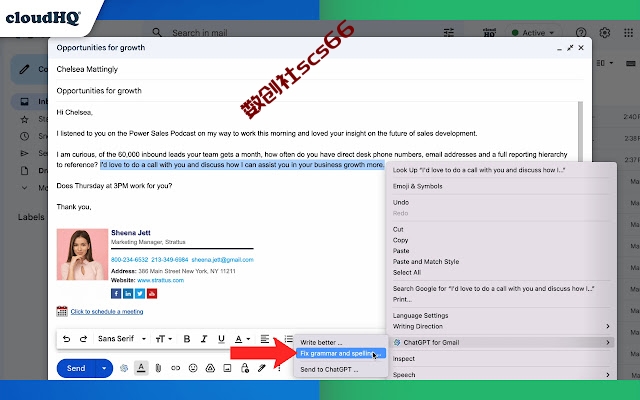640x400 pixels.
Task: Open Gmail settings gear icon
Action: pyautogui.click(x=605, y=33)
